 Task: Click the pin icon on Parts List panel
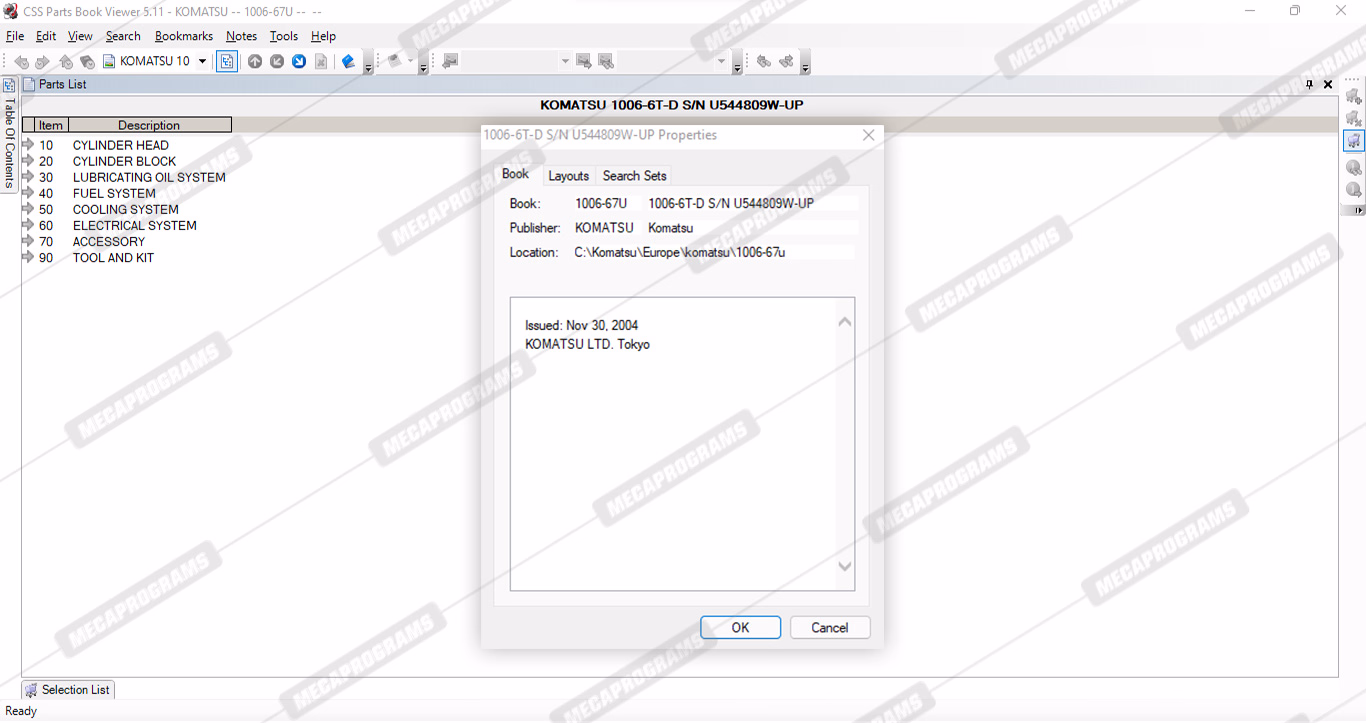click(x=1309, y=85)
